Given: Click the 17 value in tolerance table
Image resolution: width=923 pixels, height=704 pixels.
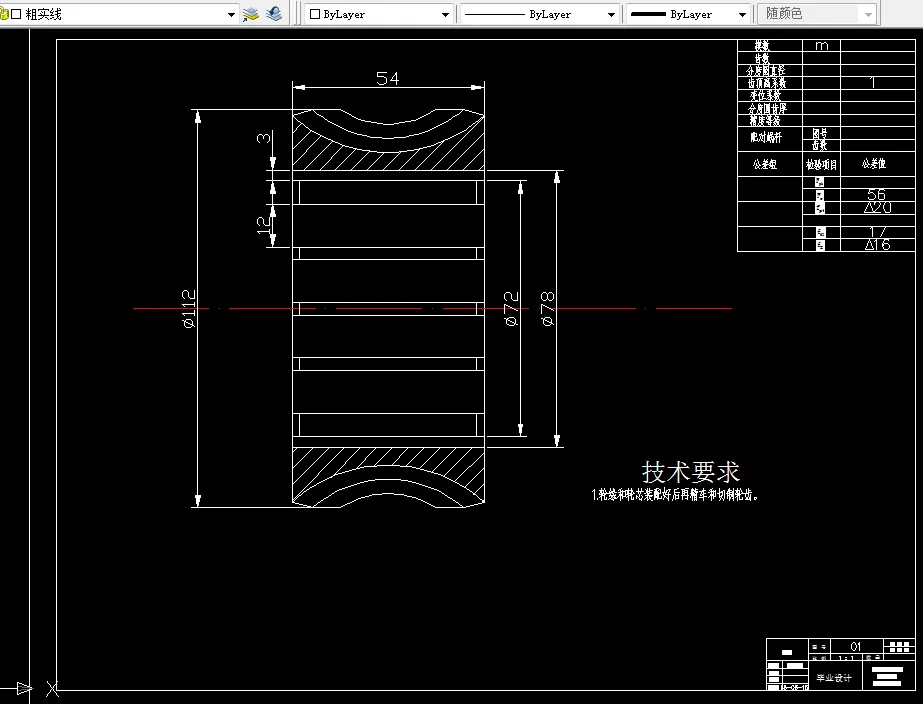Looking at the screenshot, I should click(877, 232).
